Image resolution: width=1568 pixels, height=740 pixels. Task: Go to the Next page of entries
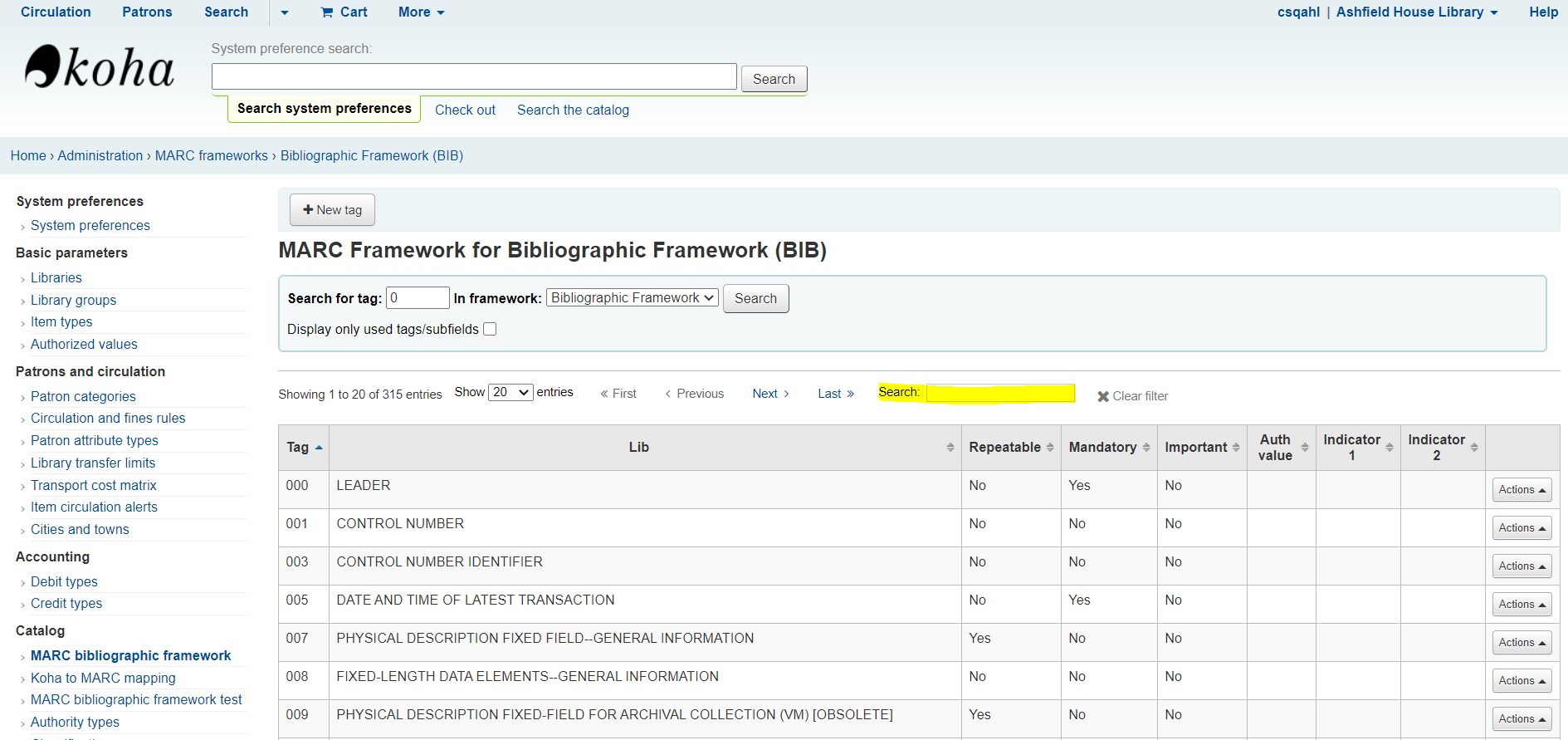(x=769, y=394)
